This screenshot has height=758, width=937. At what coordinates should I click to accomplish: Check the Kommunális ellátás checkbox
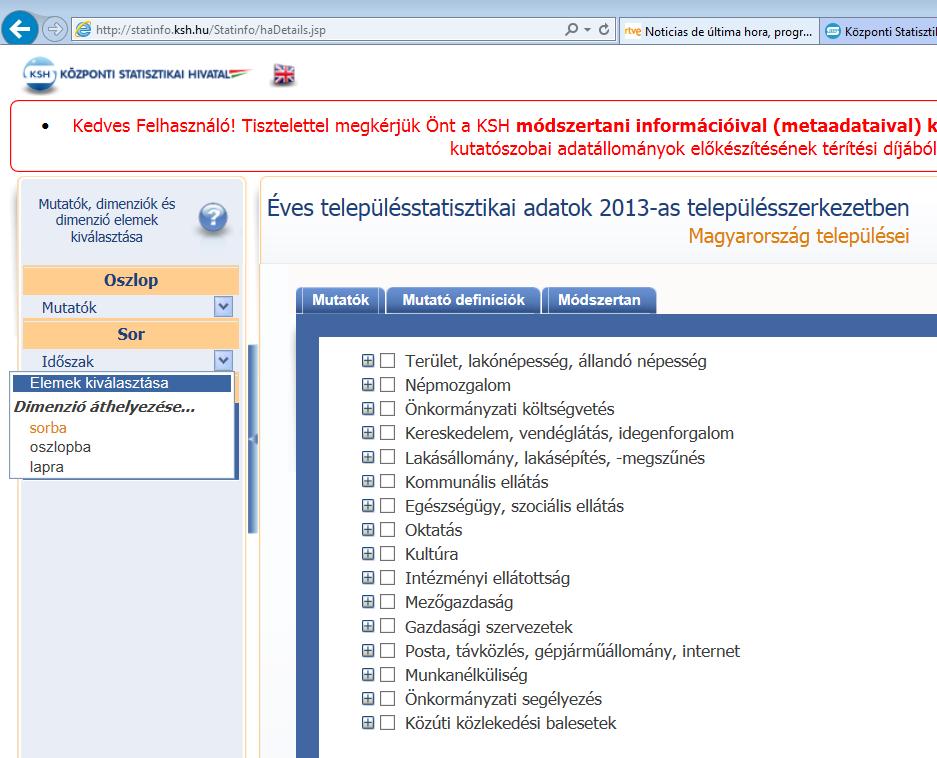point(388,481)
